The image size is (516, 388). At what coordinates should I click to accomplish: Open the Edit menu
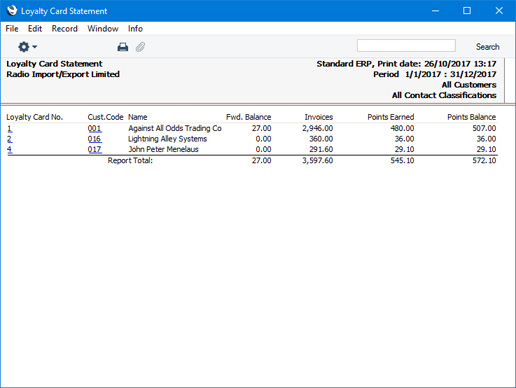pyautogui.click(x=35, y=29)
